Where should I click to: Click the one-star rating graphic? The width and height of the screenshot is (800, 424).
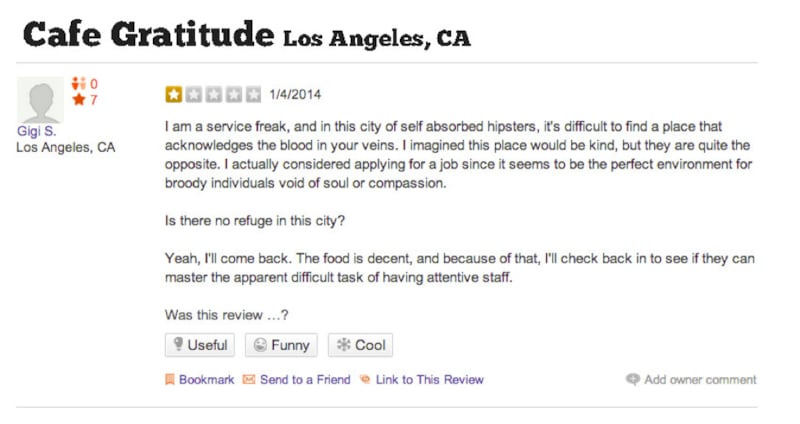coord(214,95)
